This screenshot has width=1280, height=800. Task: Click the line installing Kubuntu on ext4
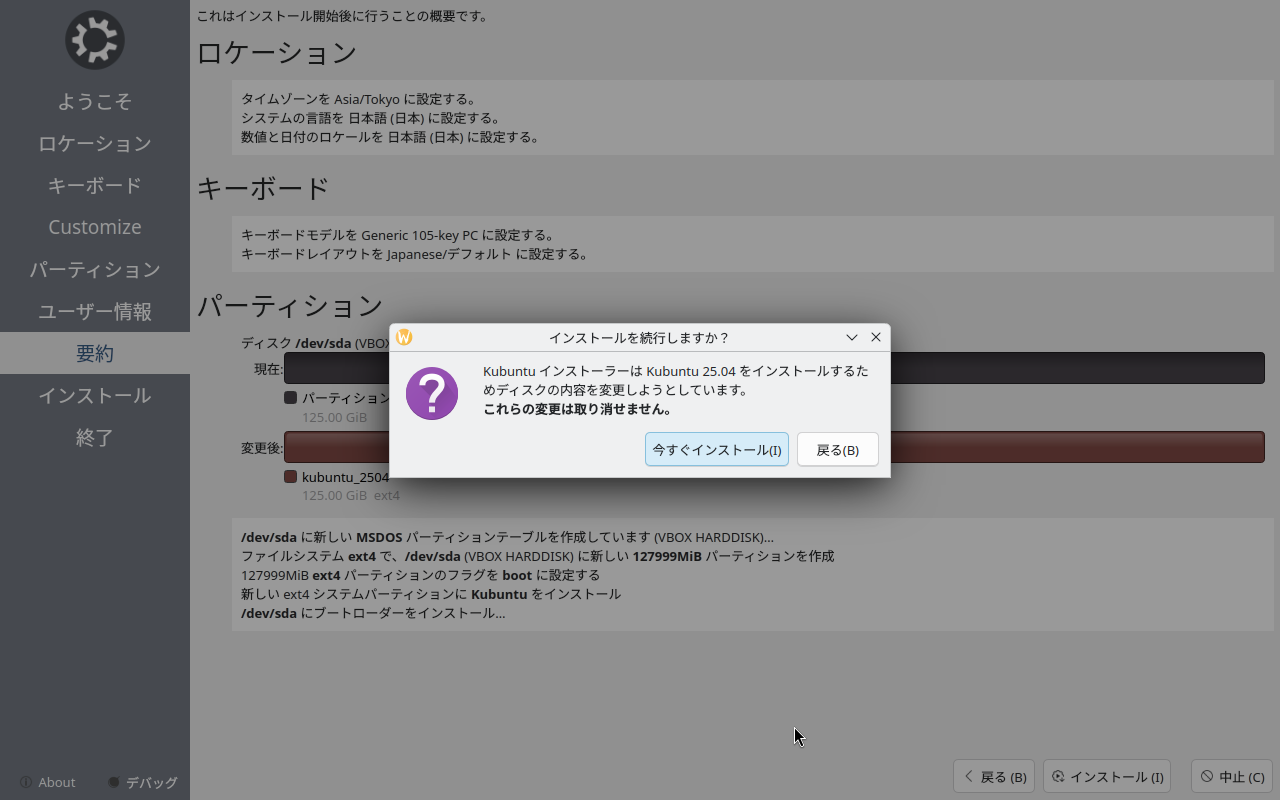(431, 594)
